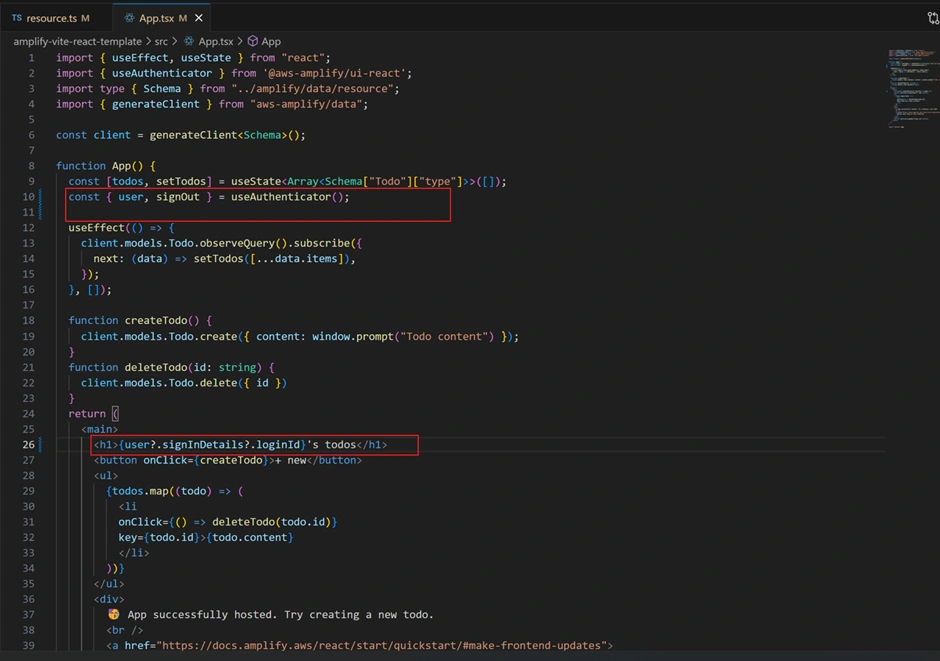The image size is (940, 661).
Task: Click the highlighted bracket after return
Action: 115,414
